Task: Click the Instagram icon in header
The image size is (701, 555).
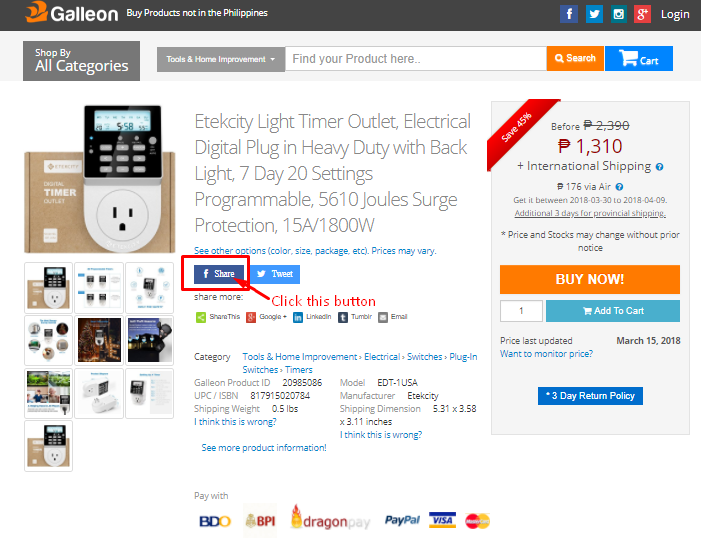Action: (x=619, y=14)
